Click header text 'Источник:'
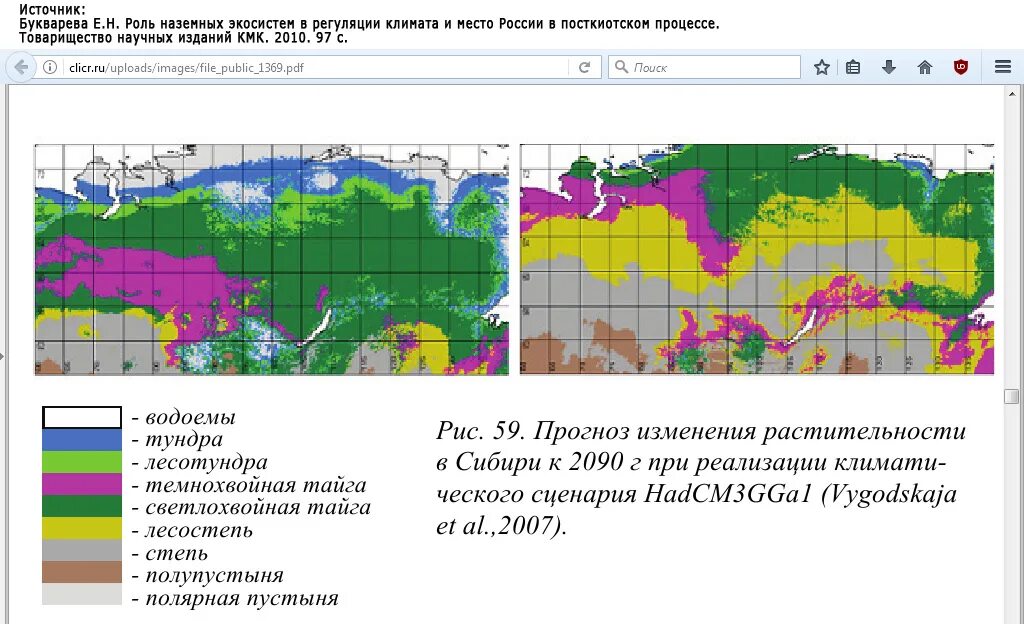The height and width of the screenshot is (624, 1024). pyautogui.click(x=52, y=9)
